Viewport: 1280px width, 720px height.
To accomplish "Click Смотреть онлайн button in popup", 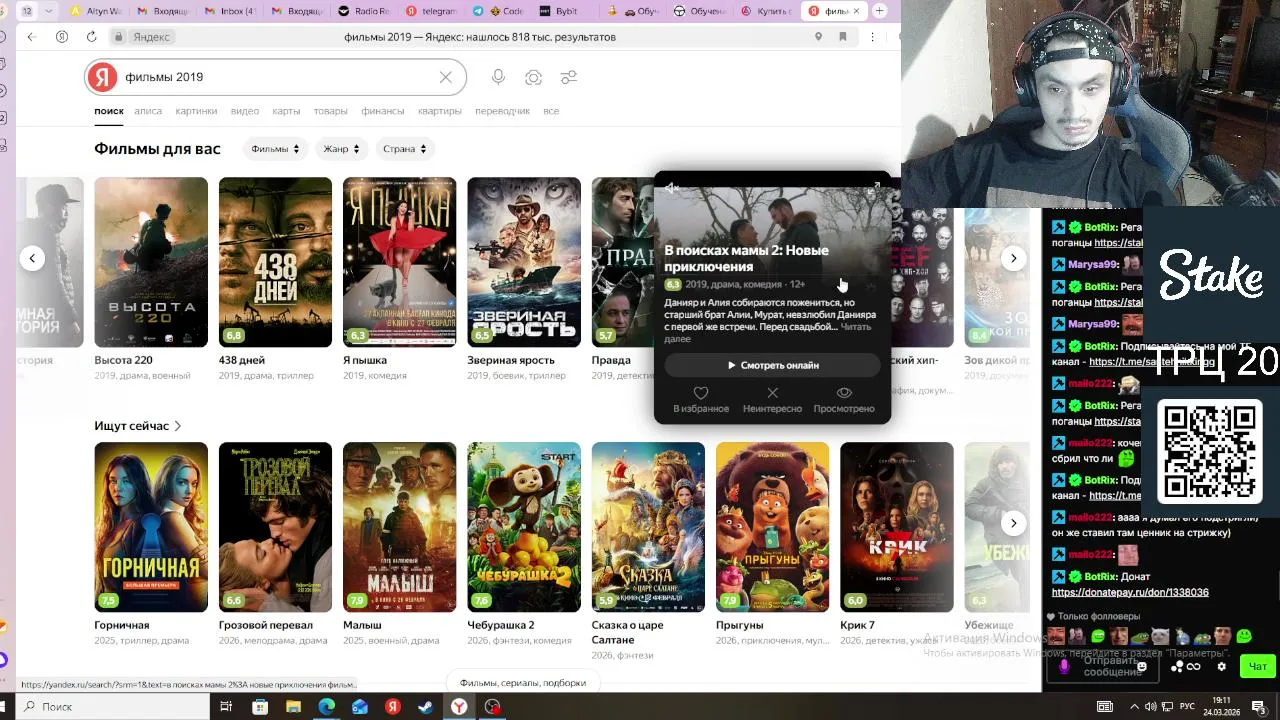I will pos(772,365).
